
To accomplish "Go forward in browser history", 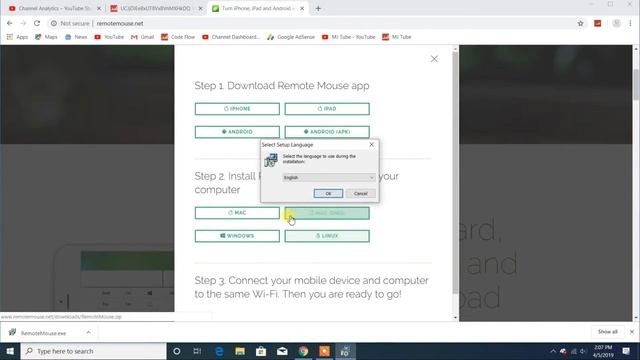I will click(x=23, y=23).
